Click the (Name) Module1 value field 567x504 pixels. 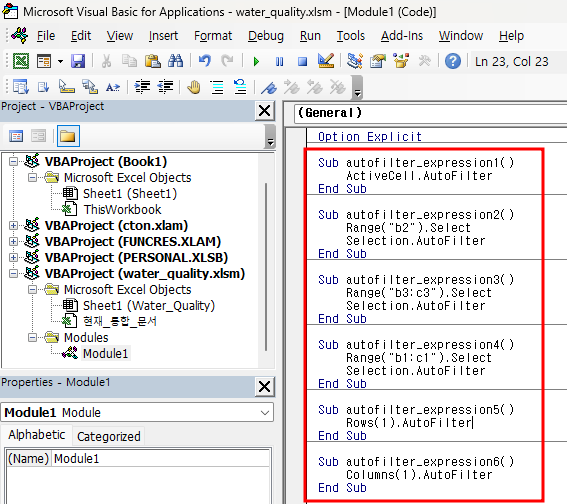coord(161,458)
